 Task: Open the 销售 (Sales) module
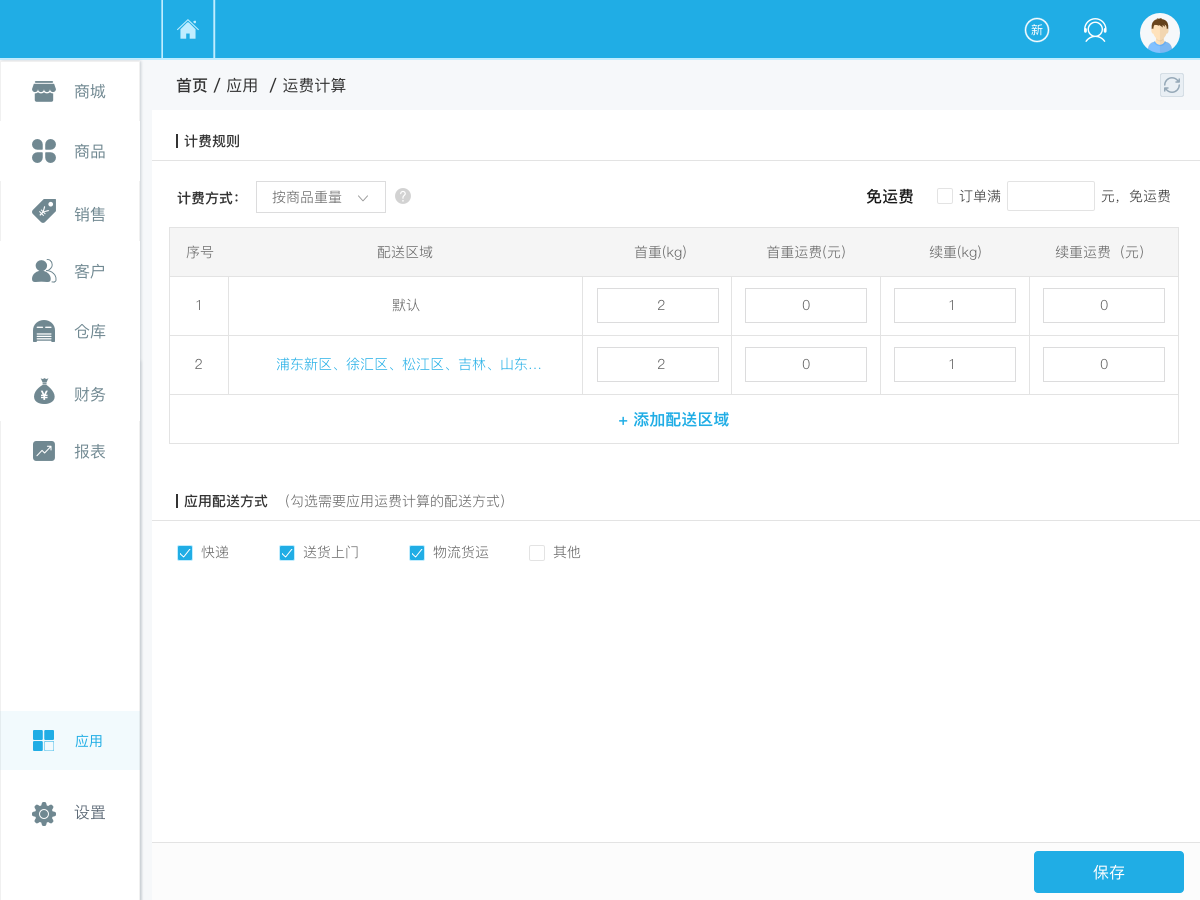[70, 212]
